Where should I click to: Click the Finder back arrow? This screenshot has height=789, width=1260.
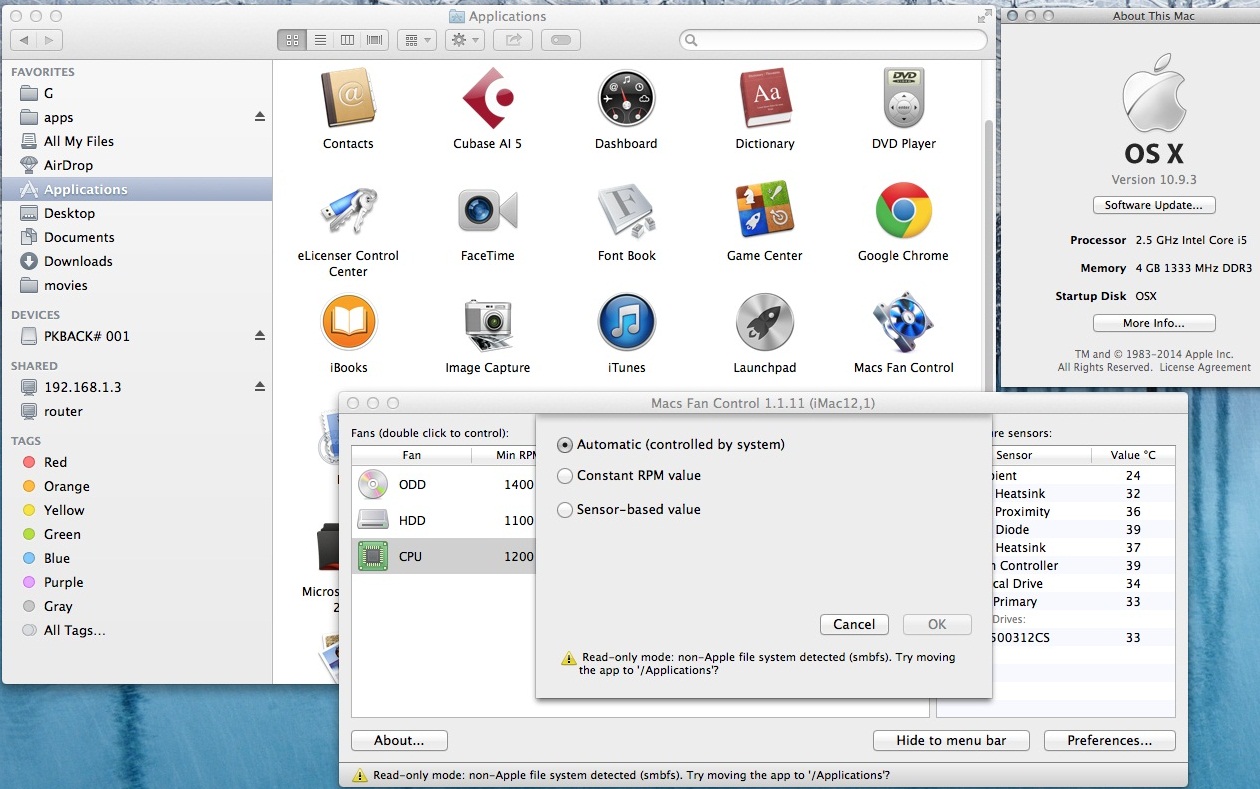click(x=24, y=40)
